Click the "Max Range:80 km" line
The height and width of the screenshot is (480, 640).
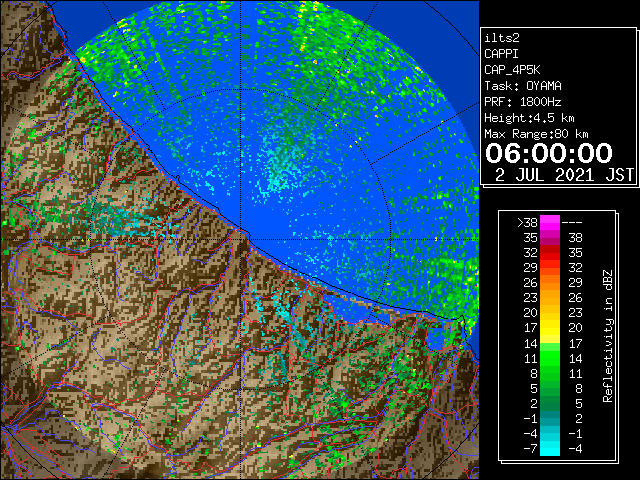(x=536, y=134)
